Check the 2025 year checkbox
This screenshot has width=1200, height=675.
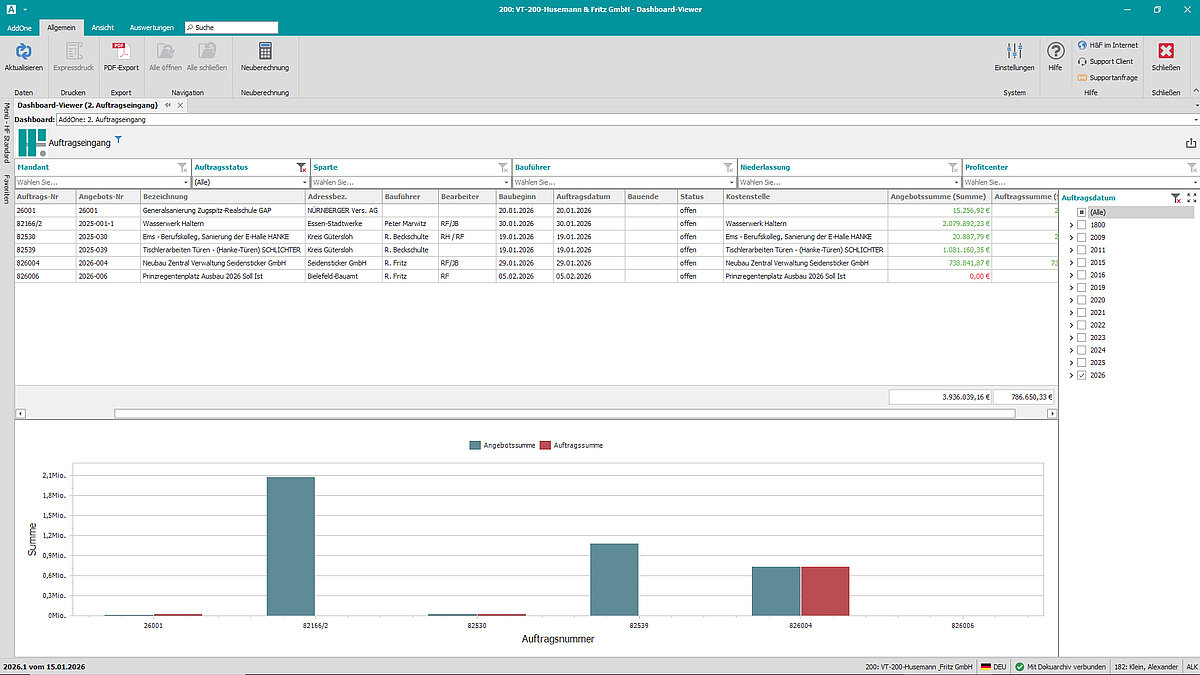coord(1082,363)
